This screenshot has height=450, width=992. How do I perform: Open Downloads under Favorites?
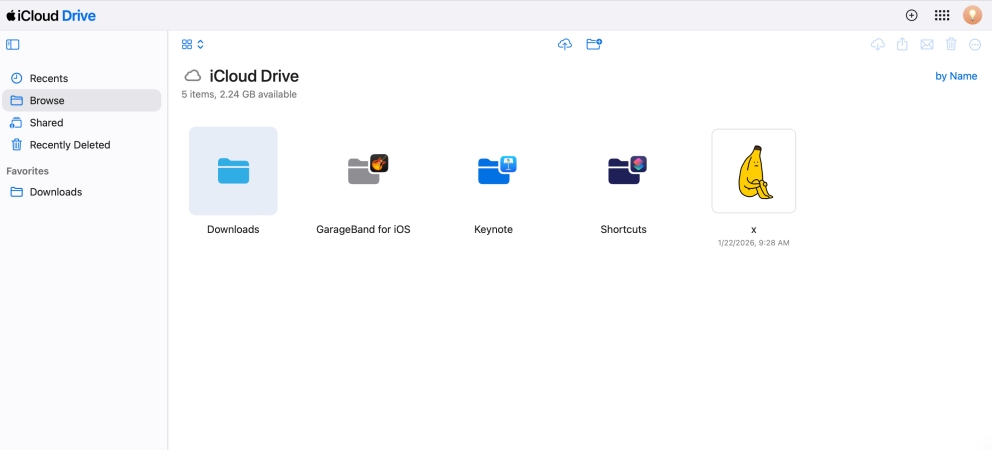(x=82, y=192)
